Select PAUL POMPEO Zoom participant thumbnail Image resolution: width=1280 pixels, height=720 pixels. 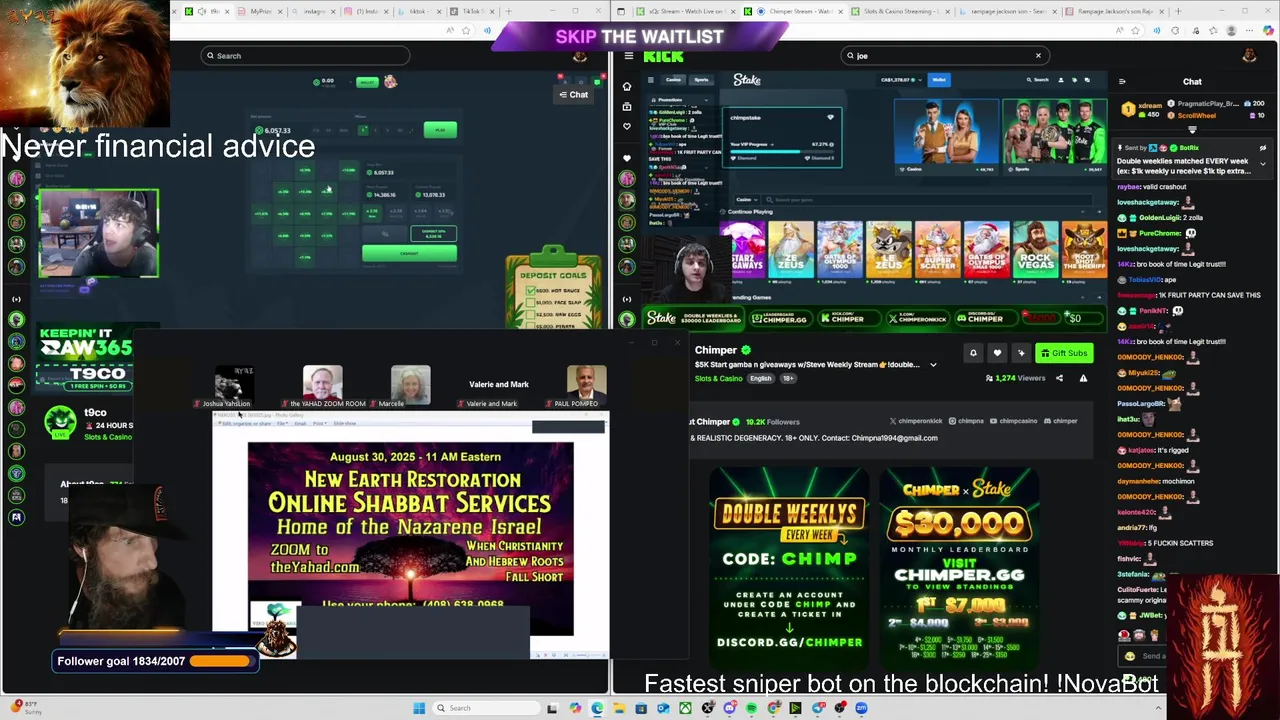coord(586,386)
